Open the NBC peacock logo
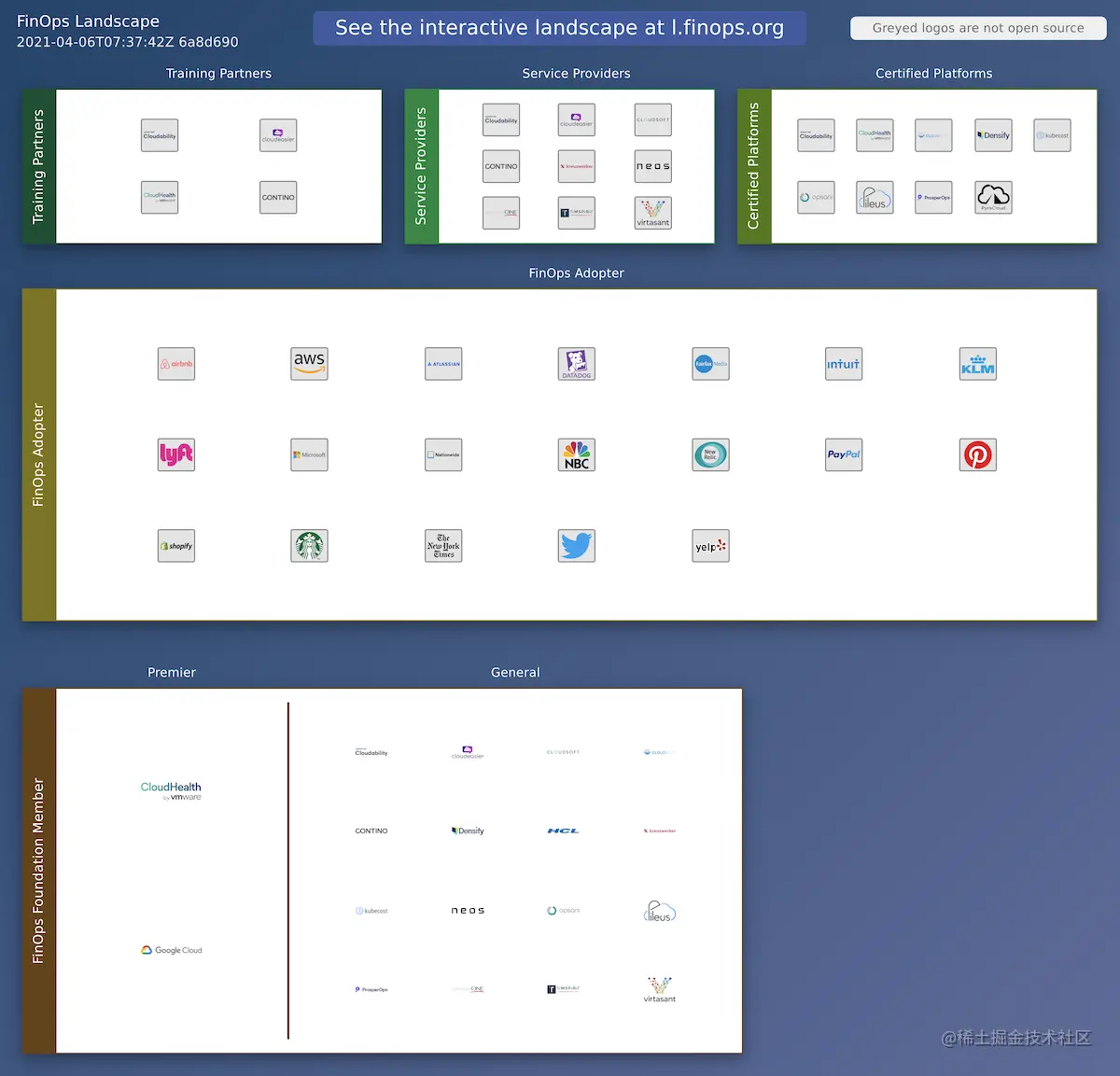This screenshot has width=1120, height=1076. click(577, 454)
